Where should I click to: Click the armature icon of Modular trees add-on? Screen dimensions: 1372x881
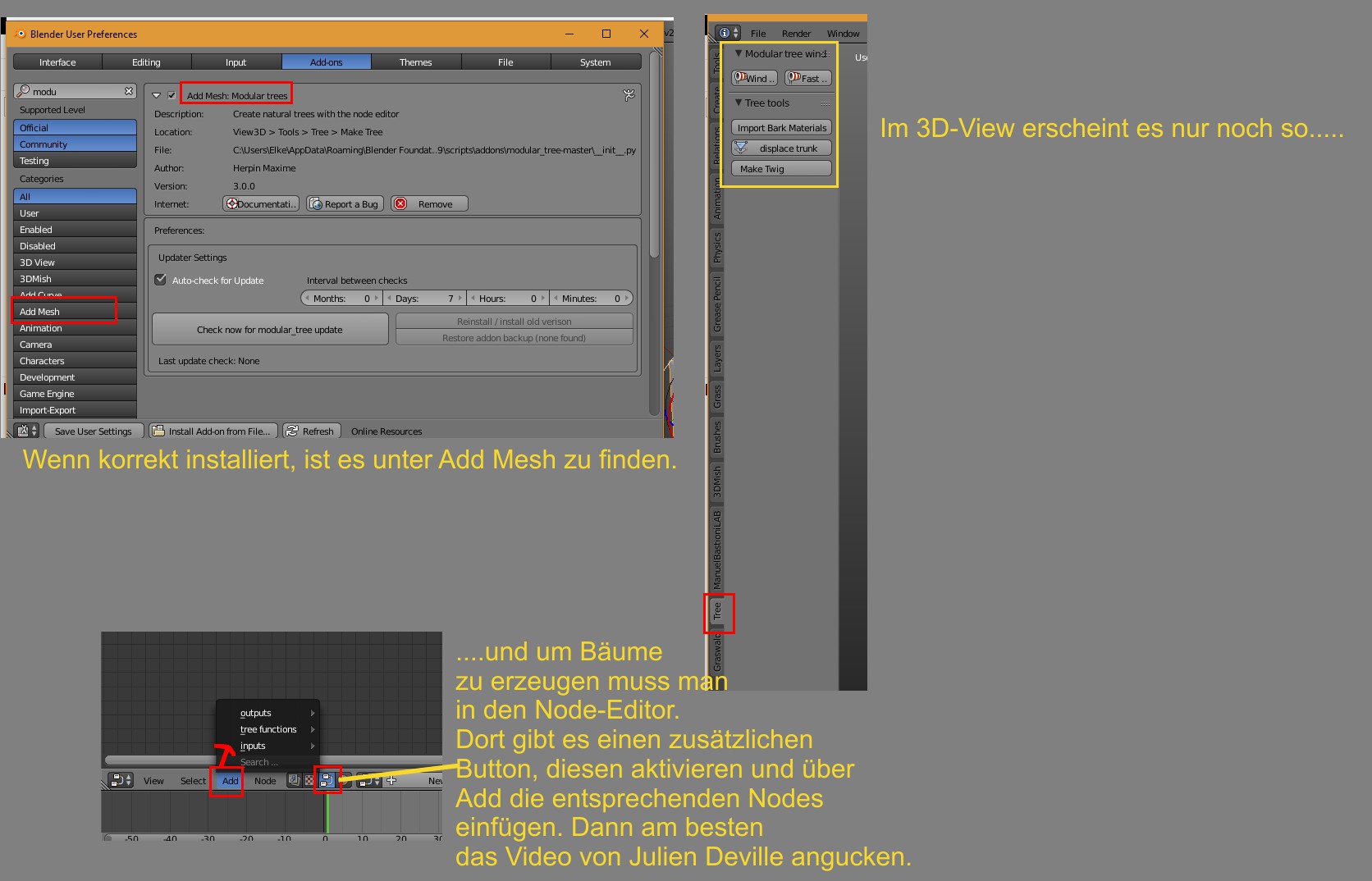pyautogui.click(x=629, y=95)
